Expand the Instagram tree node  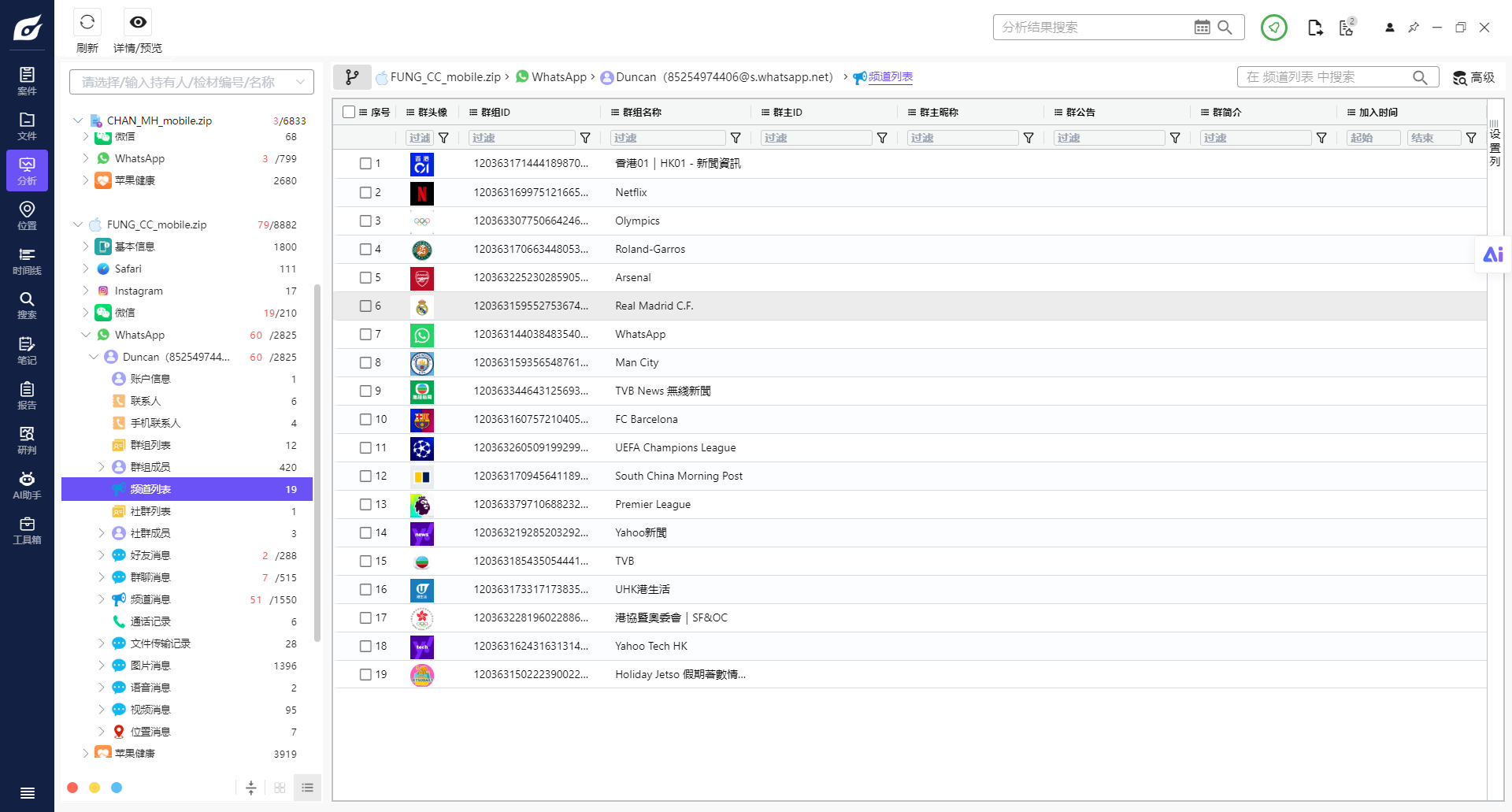pyautogui.click(x=86, y=291)
